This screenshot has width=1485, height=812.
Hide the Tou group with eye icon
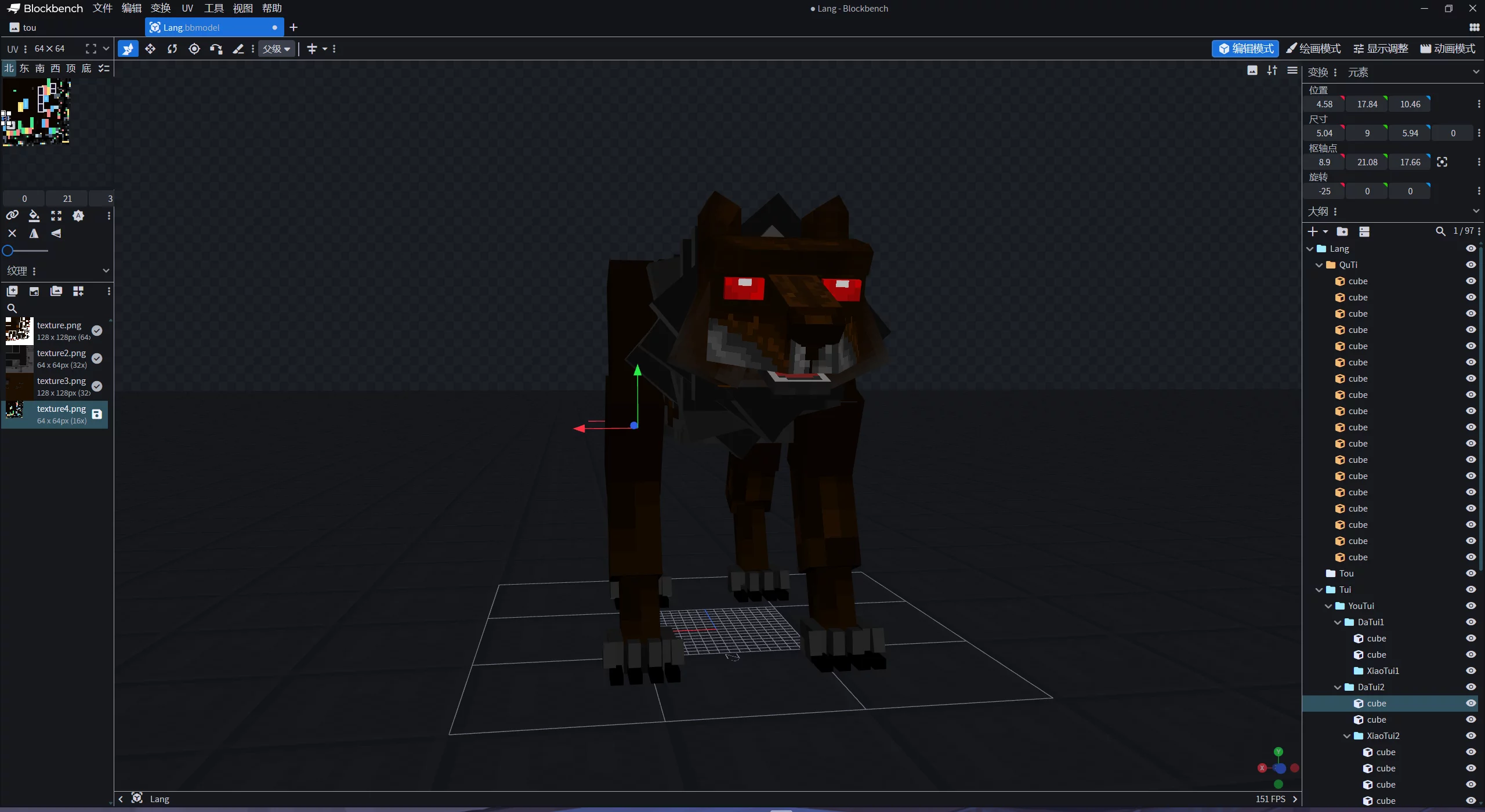tap(1470, 573)
